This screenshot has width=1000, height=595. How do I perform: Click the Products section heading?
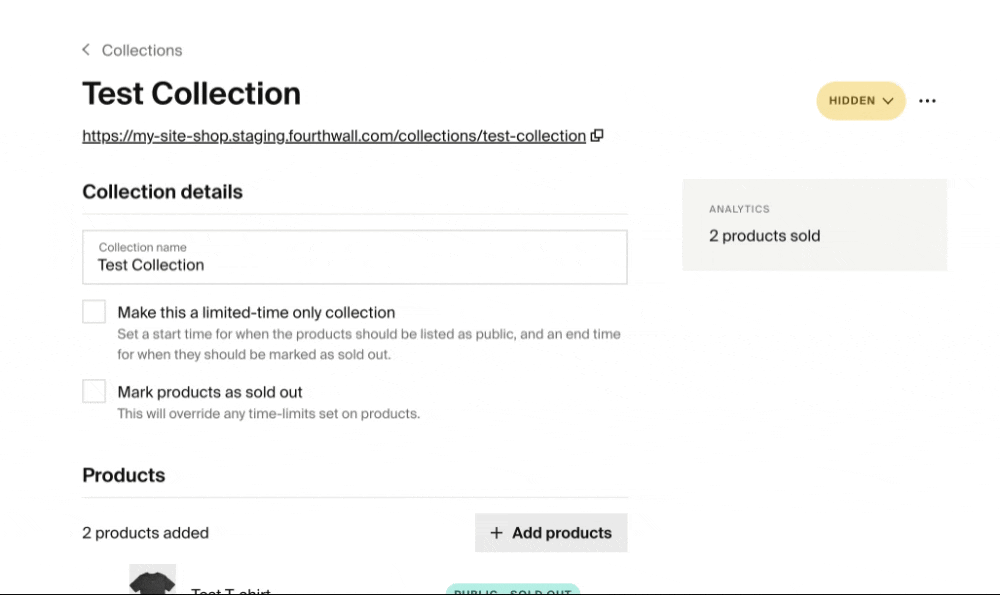(124, 475)
